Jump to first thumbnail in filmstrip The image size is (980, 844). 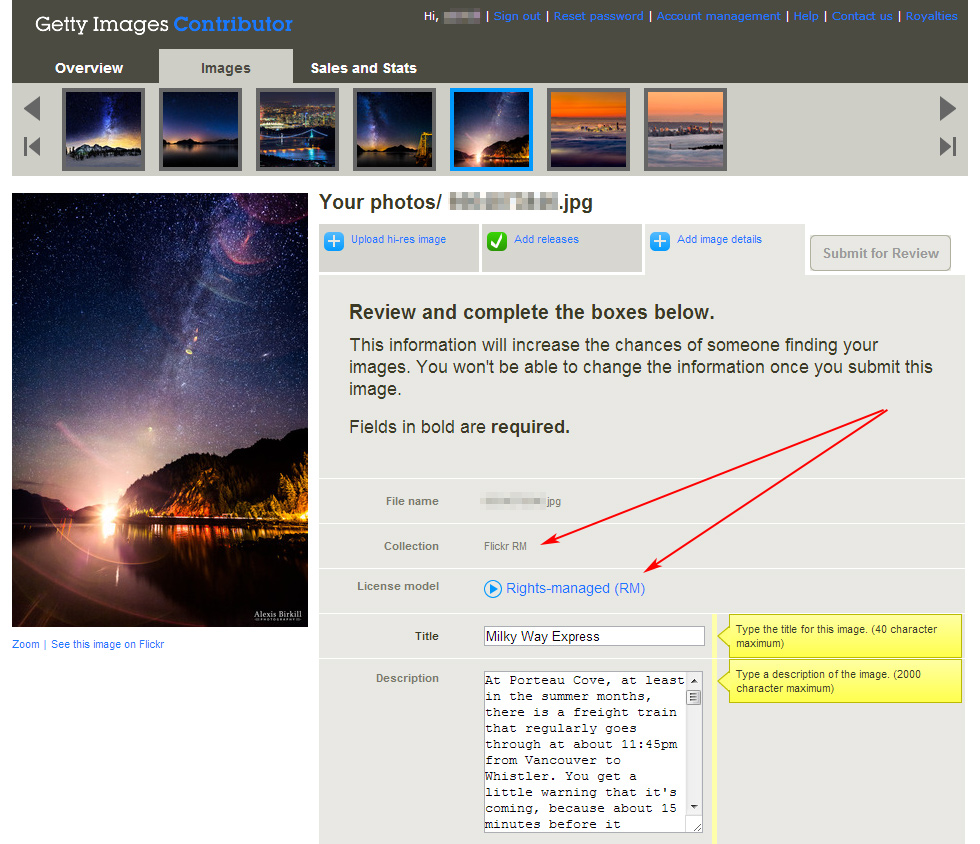click(x=32, y=146)
